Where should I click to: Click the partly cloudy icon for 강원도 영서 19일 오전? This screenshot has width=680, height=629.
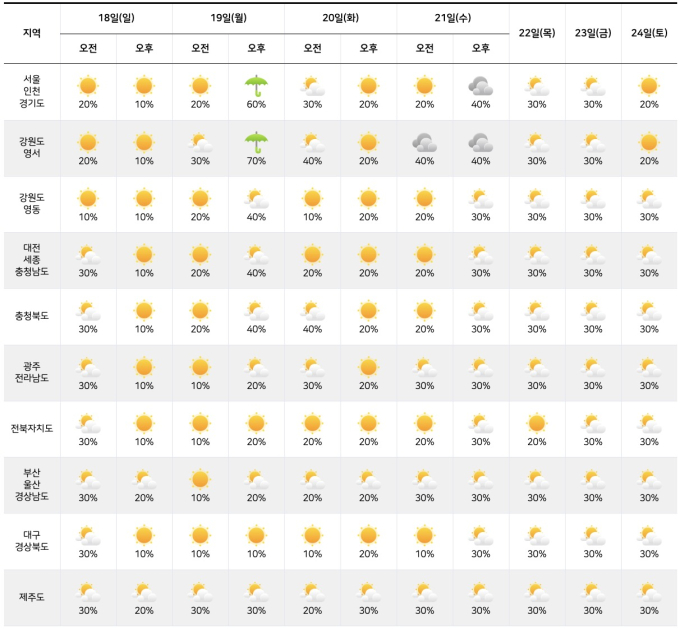[200, 142]
